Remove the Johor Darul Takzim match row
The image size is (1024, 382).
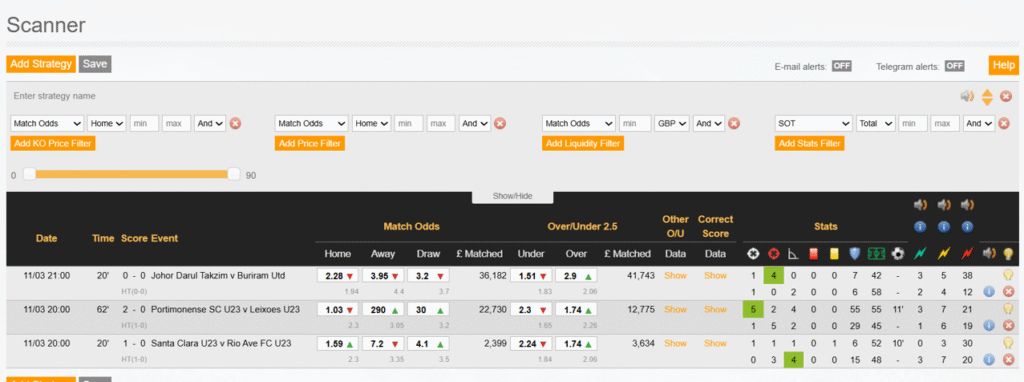(x=1008, y=291)
